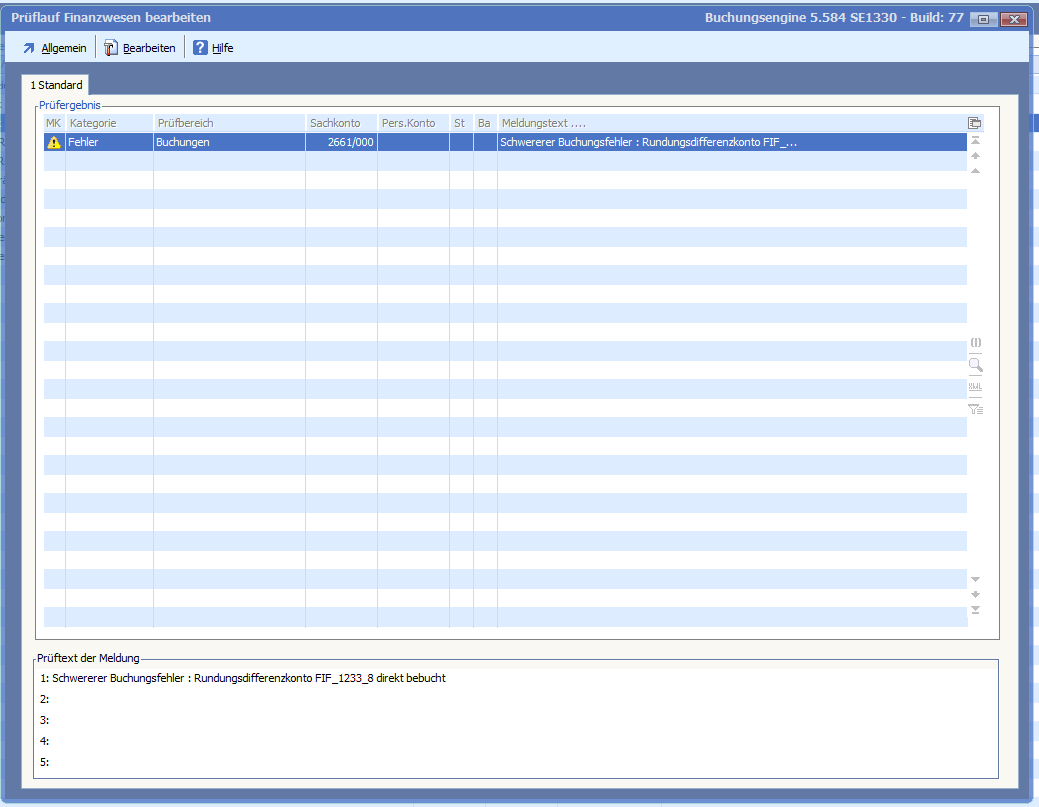Open the Allgemein menu
The height and width of the screenshot is (807, 1039).
pos(55,48)
